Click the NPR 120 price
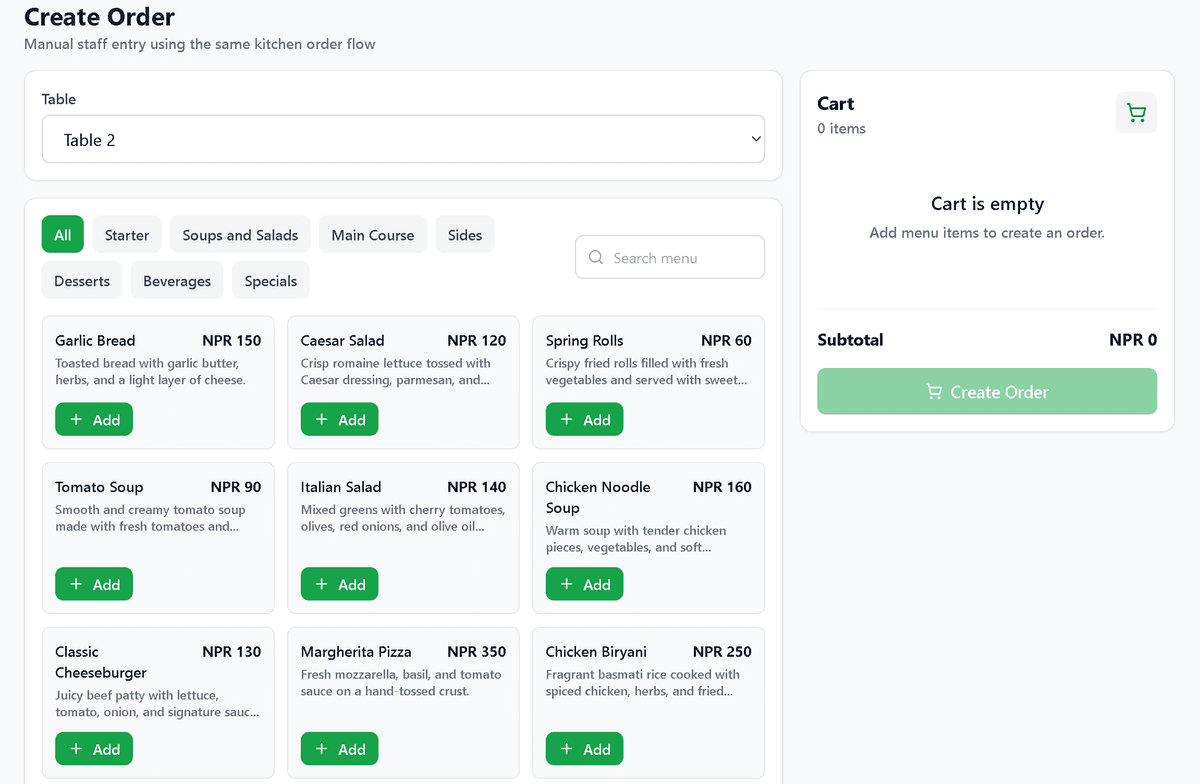The height and width of the screenshot is (784, 1200). 477,340
